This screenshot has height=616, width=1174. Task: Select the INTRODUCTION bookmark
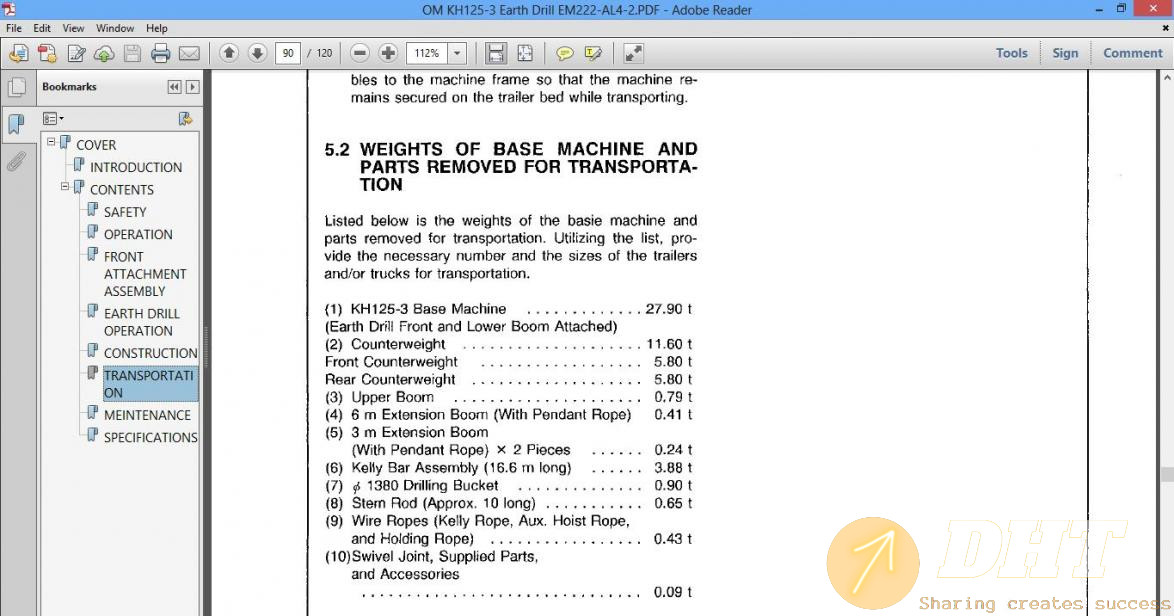click(136, 167)
